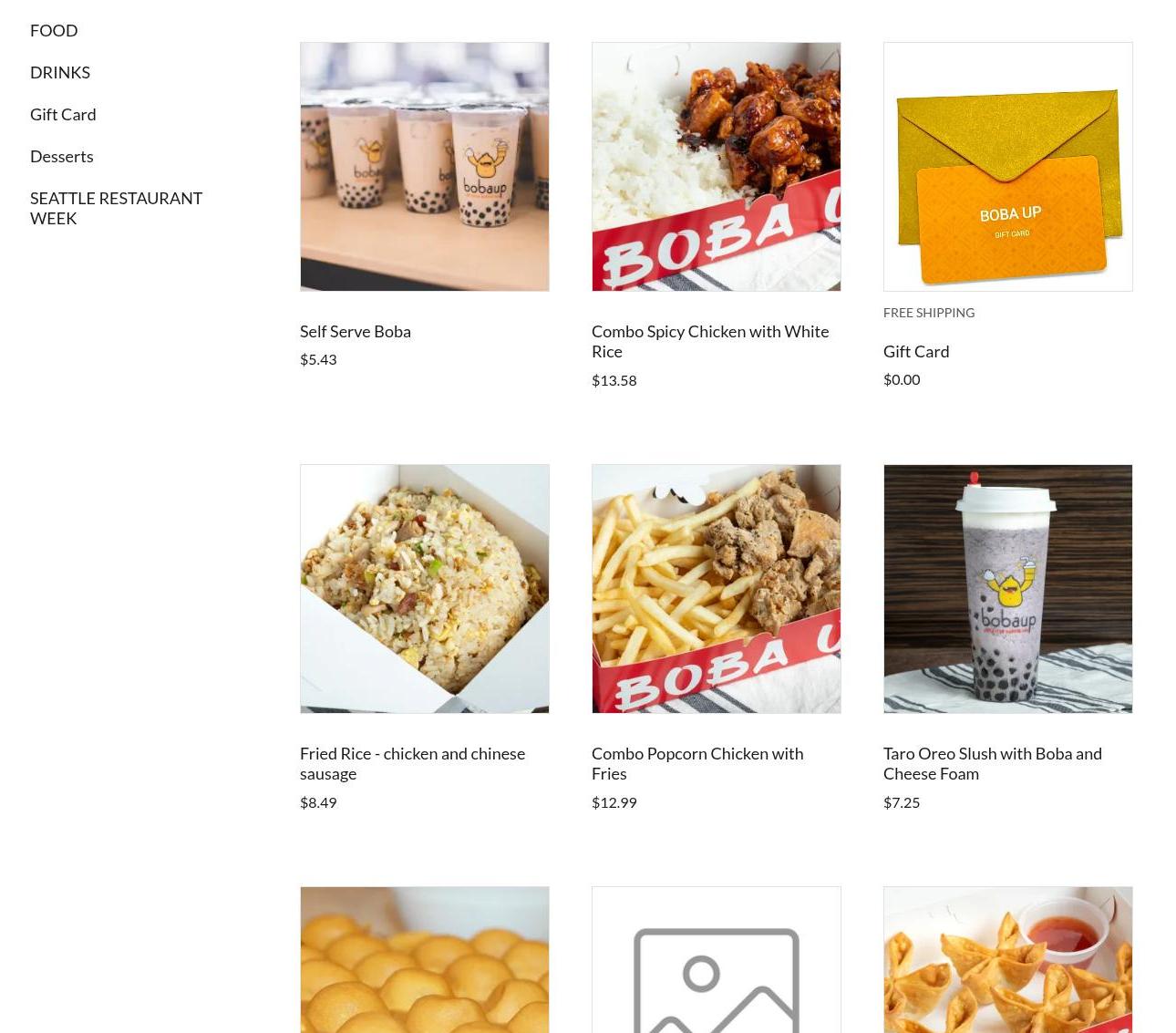Click the Self Serve Boba photo
This screenshot has width=1176, height=1033.
[x=425, y=167]
